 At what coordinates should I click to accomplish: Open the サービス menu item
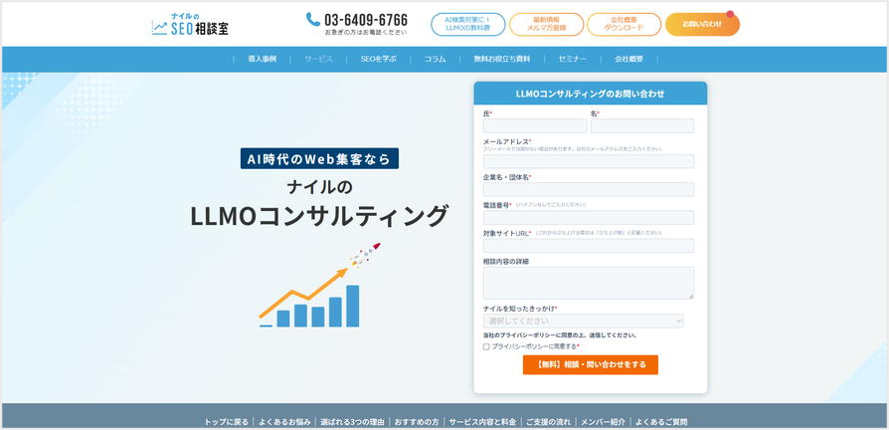(318, 59)
